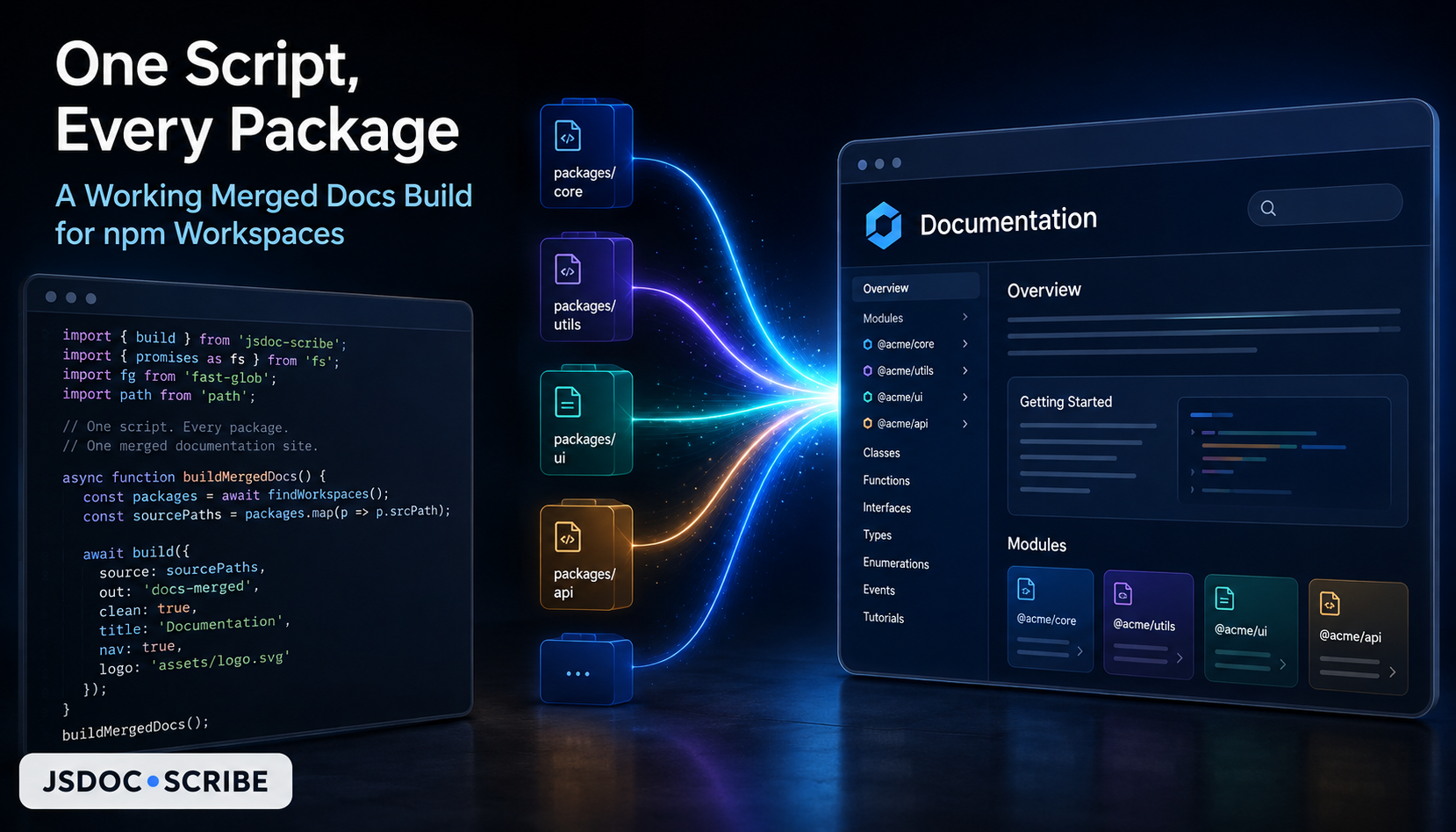Click the arrow on the @acme/api module card

[x=1392, y=672]
